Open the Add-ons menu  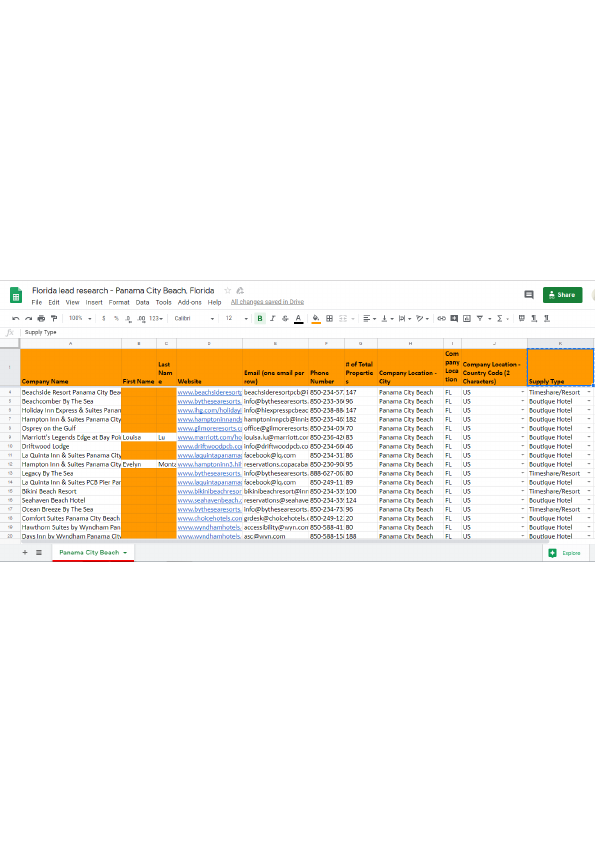click(190, 302)
